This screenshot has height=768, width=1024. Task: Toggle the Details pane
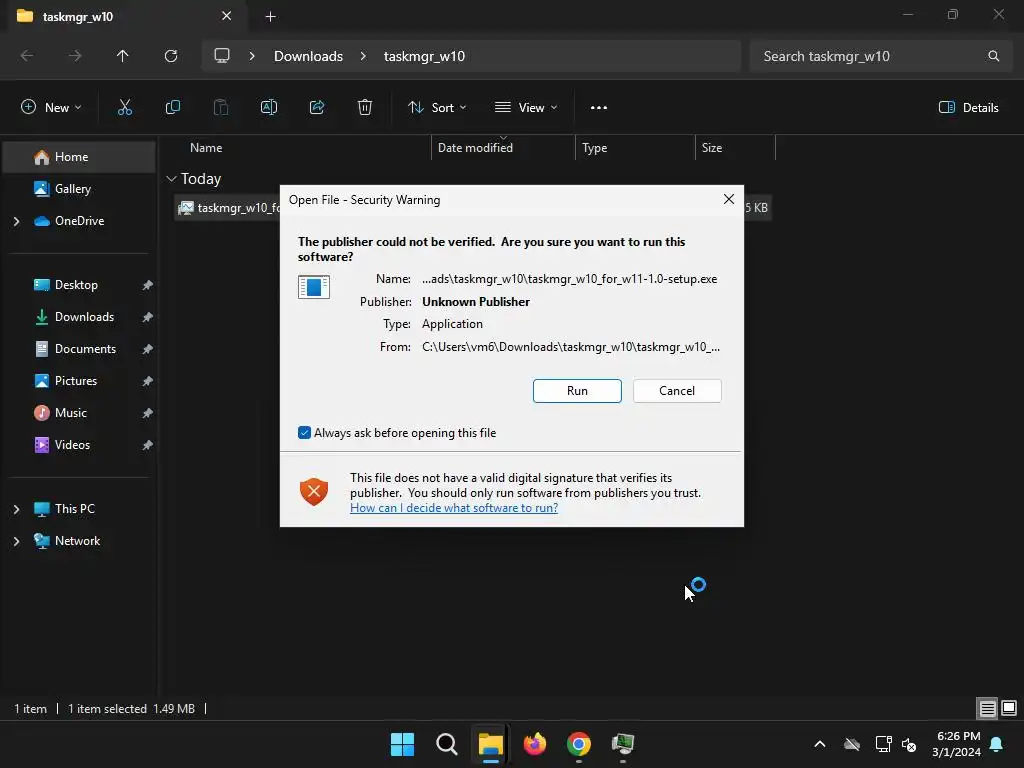click(x=968, y=108)
